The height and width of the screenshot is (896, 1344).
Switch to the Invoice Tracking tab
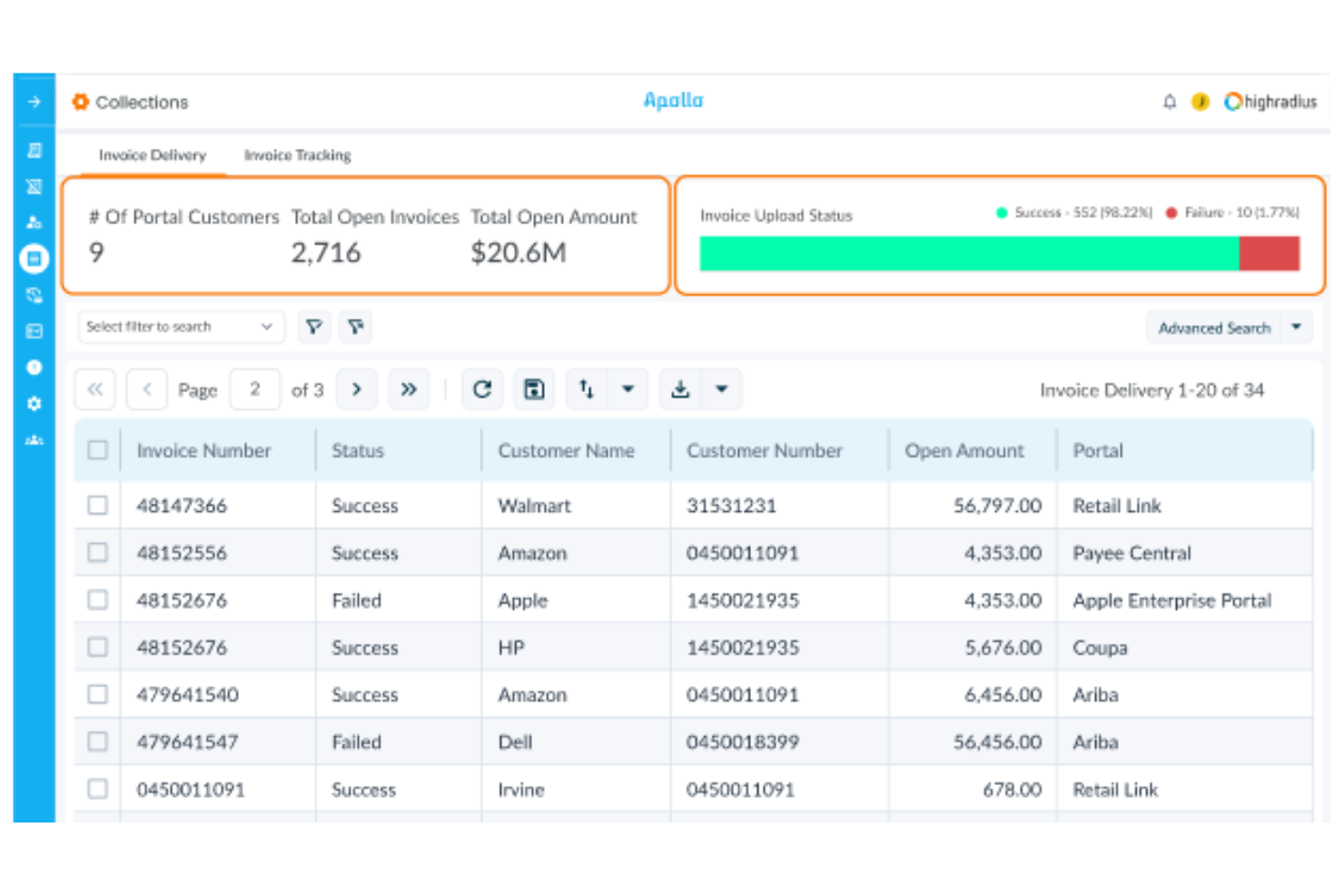(x=298, y=155)
